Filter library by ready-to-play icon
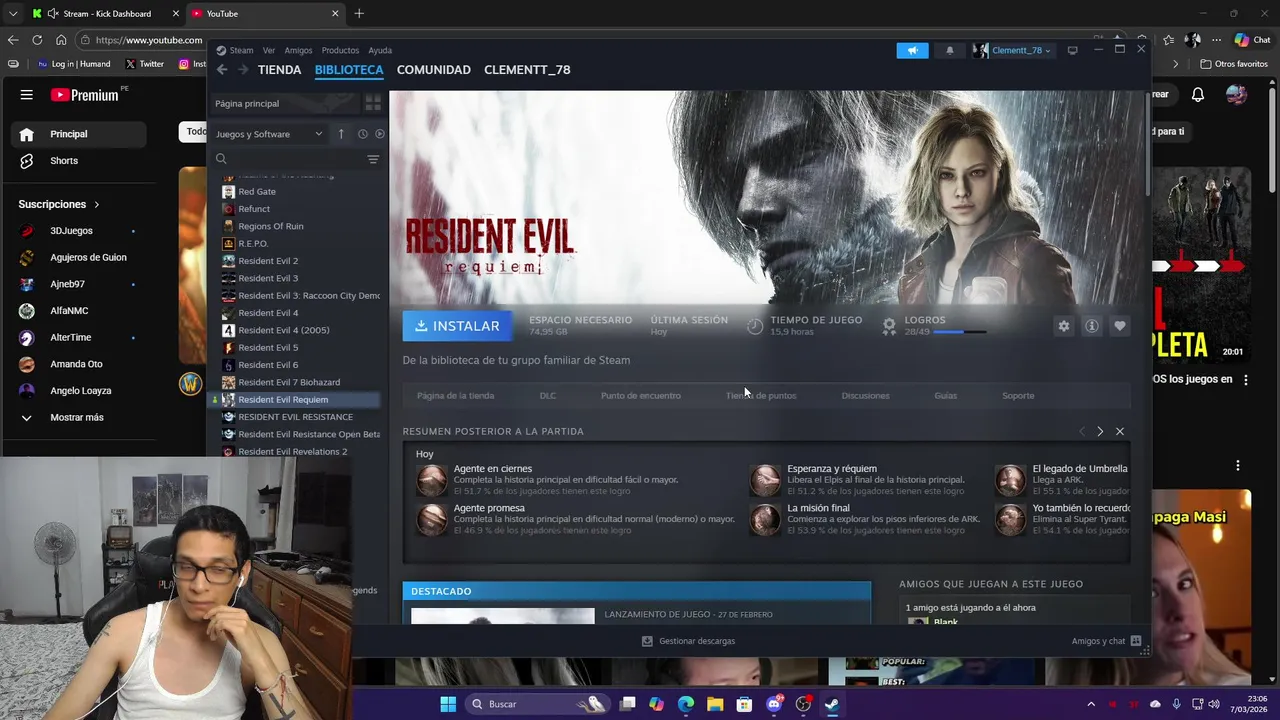The image size is (1280, 720). coord(379,134)
